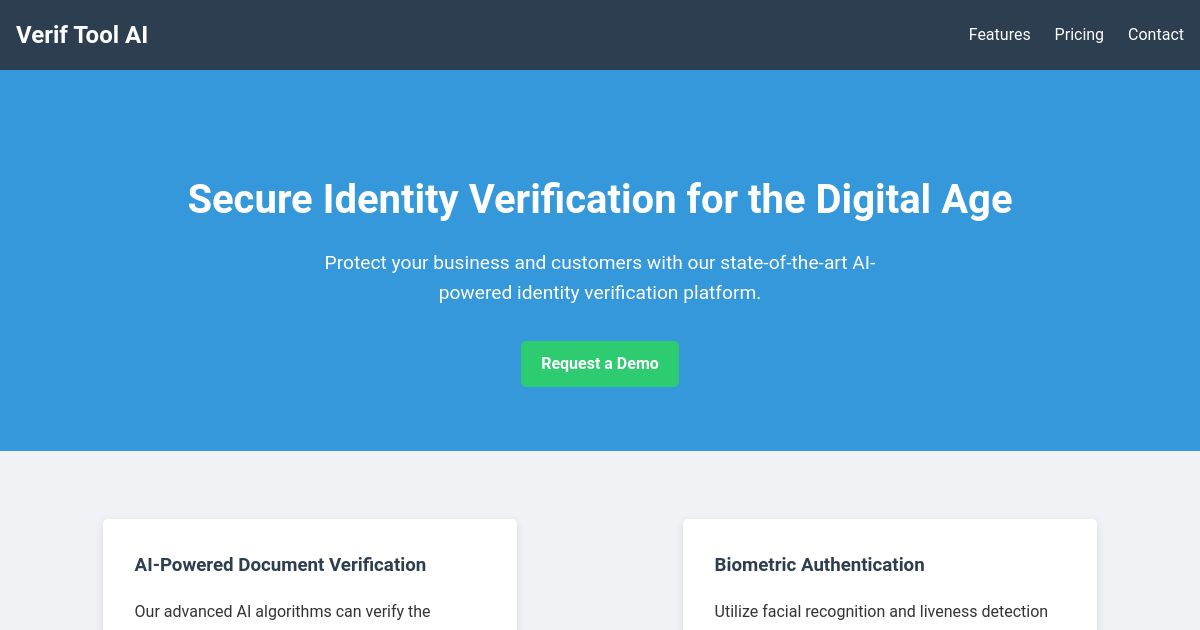
Task: Select the Pricing navigation item
Action: click(1079, 35)
